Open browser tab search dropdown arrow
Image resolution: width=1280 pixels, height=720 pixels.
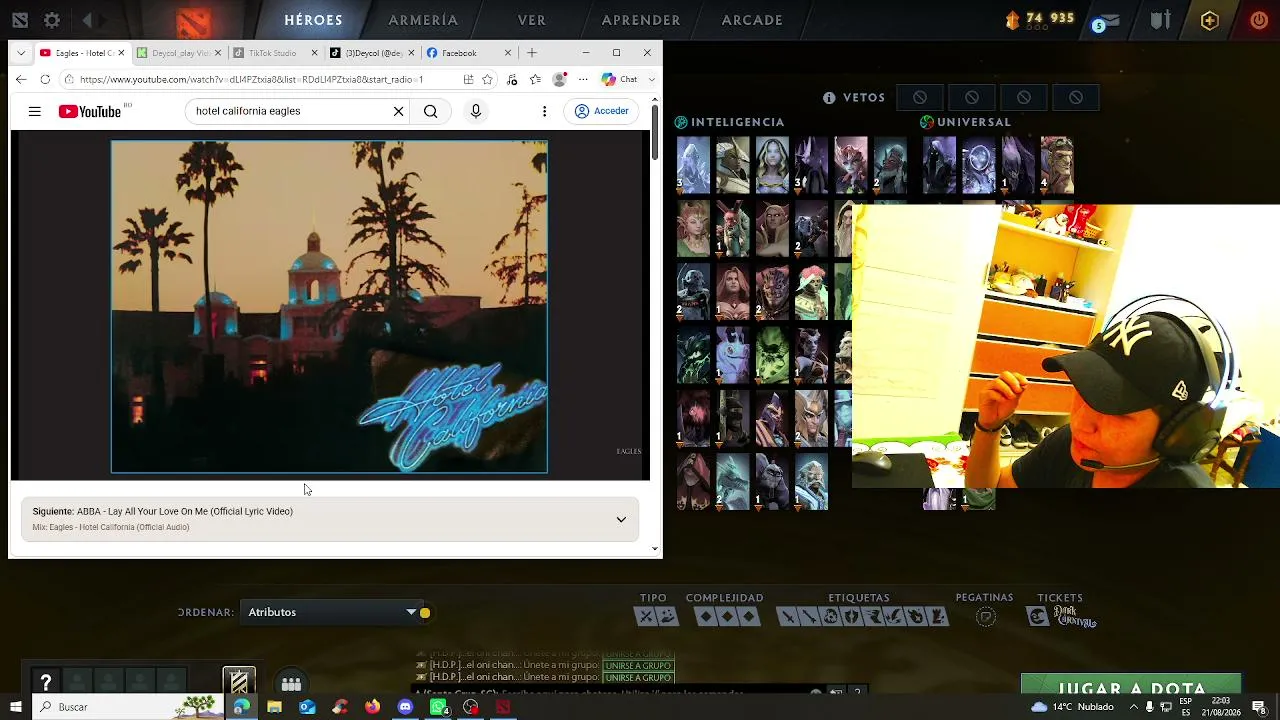pos(21,53)
